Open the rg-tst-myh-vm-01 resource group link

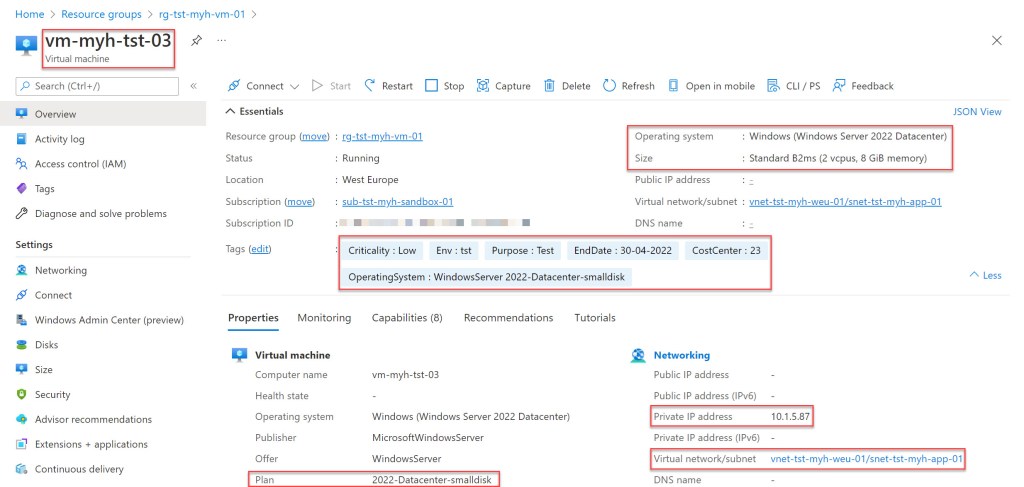[x=382, y=137]
